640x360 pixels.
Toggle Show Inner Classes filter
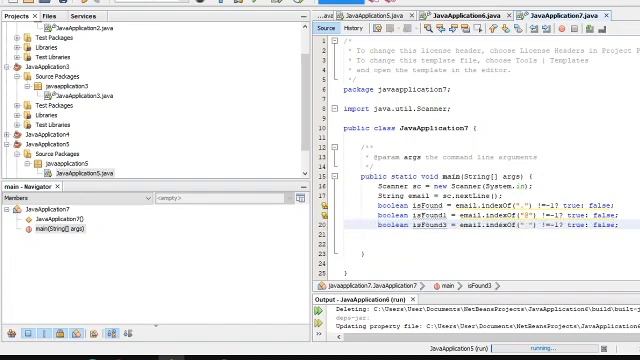click(76, 333)
